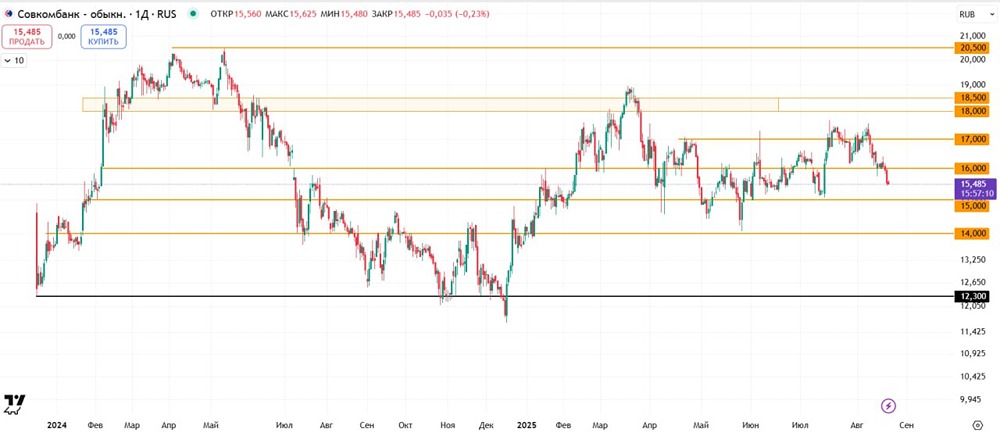Viewport: 1000px width, 436px height.
Task: Click the red ПРОДАТЬ sell button
Action: coord(27,36)
